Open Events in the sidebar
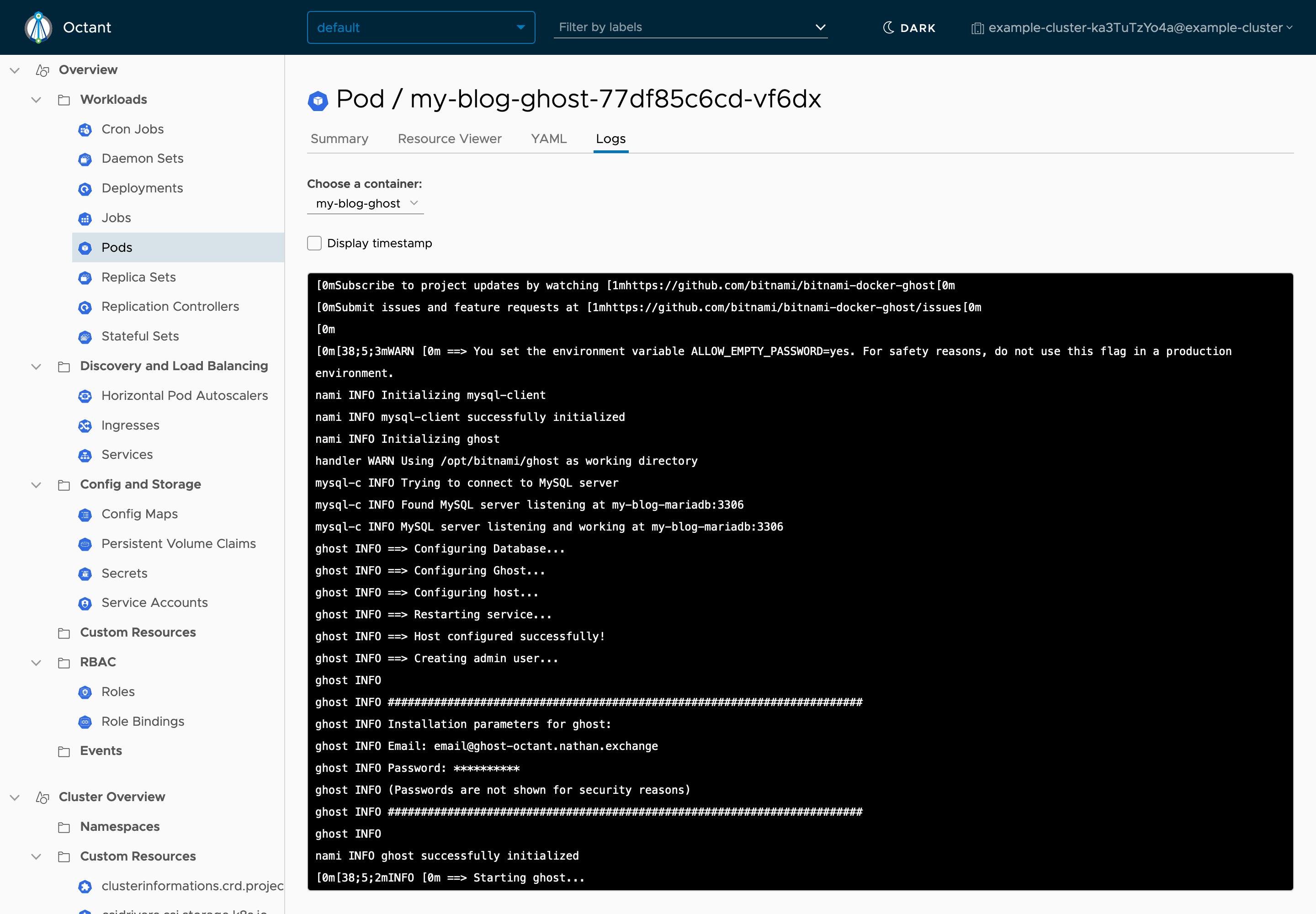1316x914 pixels. click(x=101, y=751)
